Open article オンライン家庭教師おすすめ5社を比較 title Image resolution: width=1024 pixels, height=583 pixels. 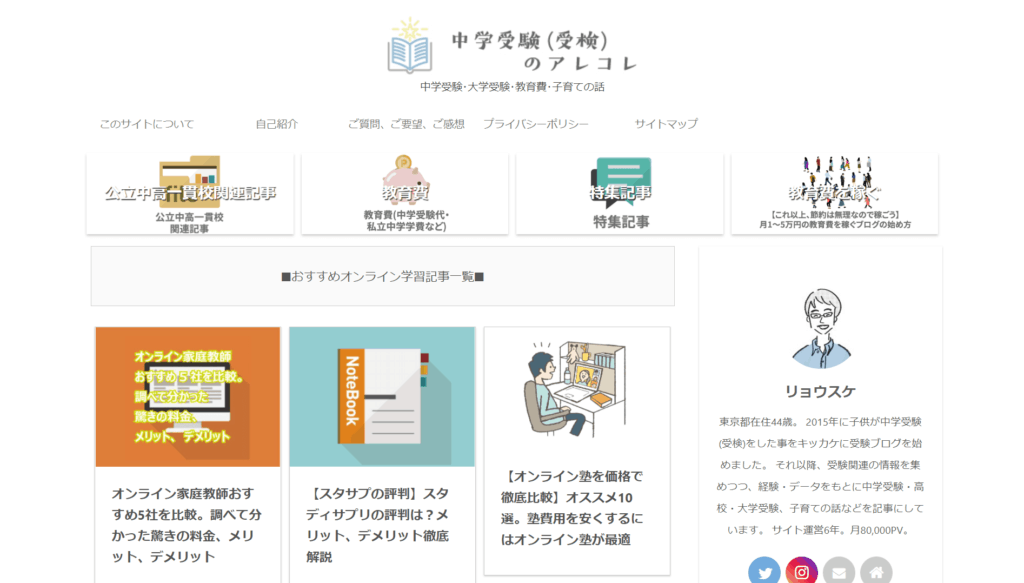[x=187, y=525]
